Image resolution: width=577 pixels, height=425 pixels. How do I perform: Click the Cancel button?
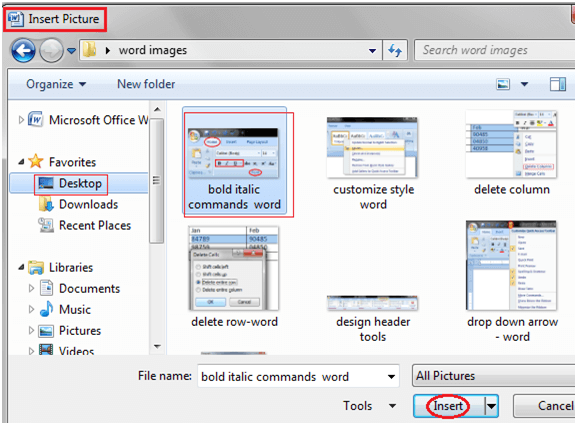coord(544,406)
